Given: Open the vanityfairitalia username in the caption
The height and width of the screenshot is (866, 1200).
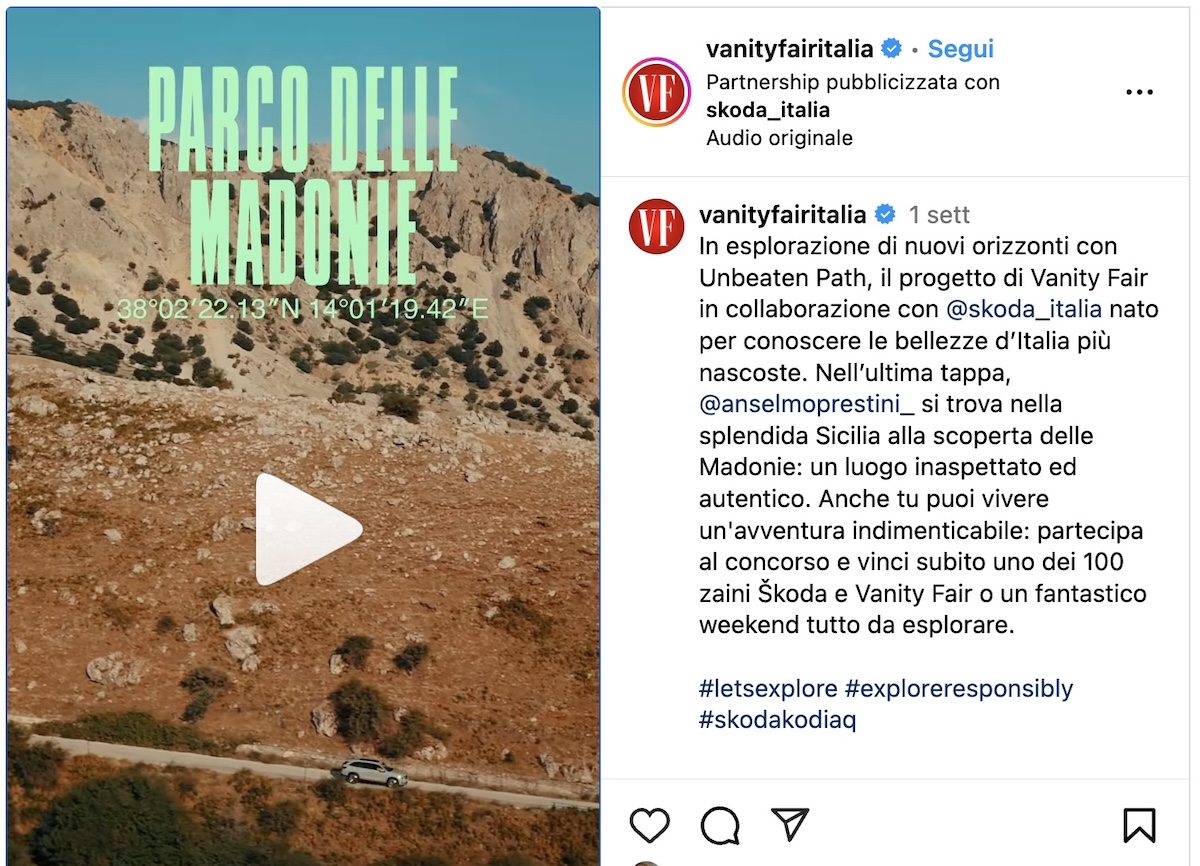Looking at the screenshot, I should (x=783, y=214).
